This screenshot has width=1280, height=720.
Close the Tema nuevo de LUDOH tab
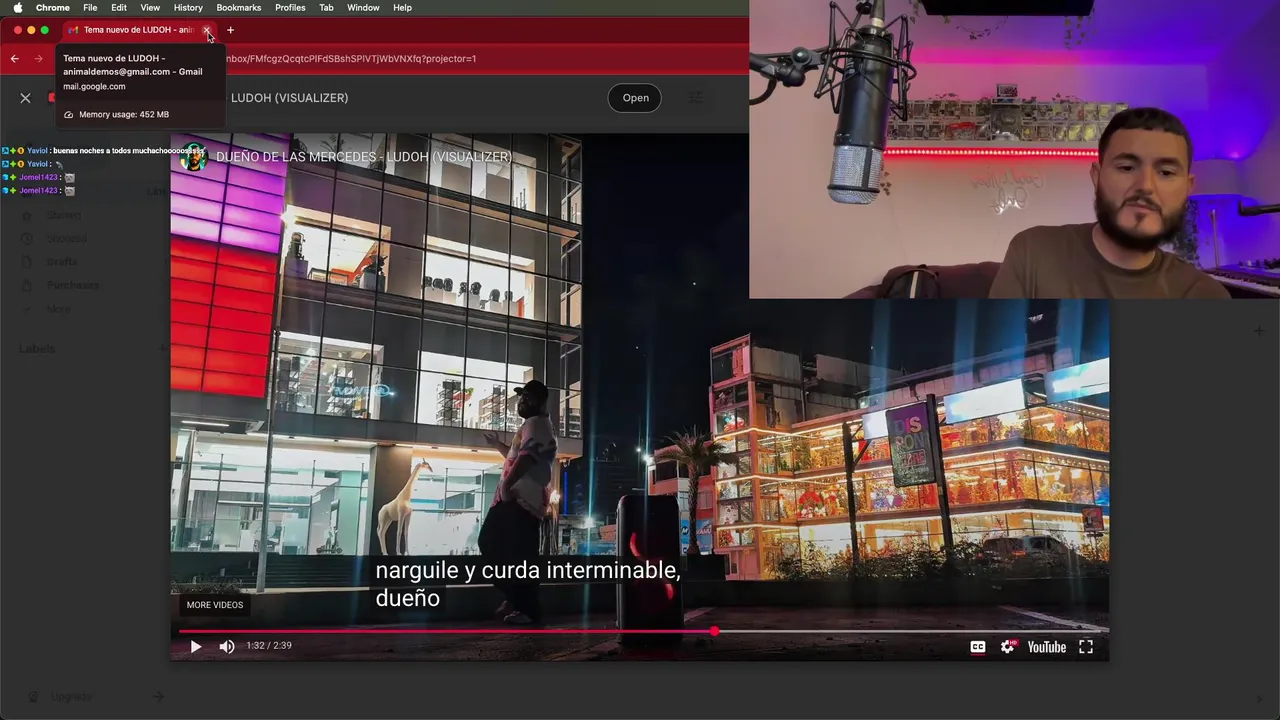coord(207,30)
